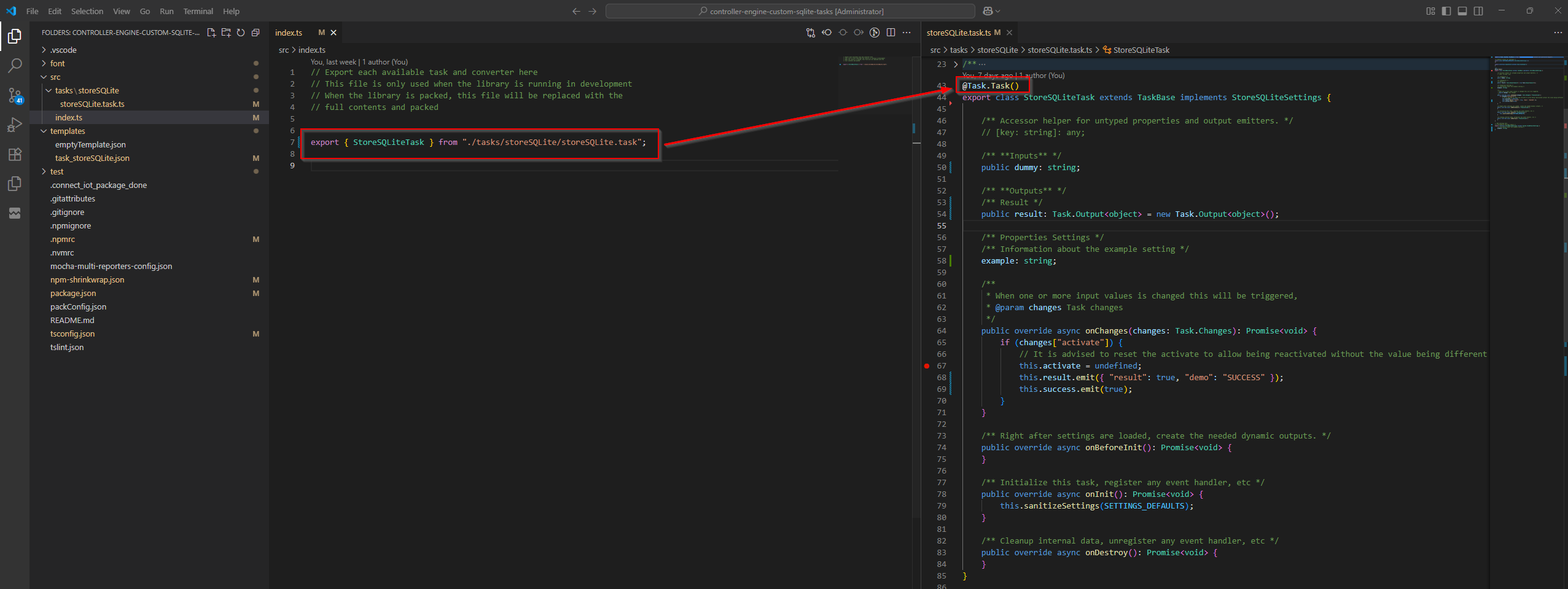The height and width of the screenshot is (589, 1568).
Task: Open the Run menu
Action: [166, 11]
